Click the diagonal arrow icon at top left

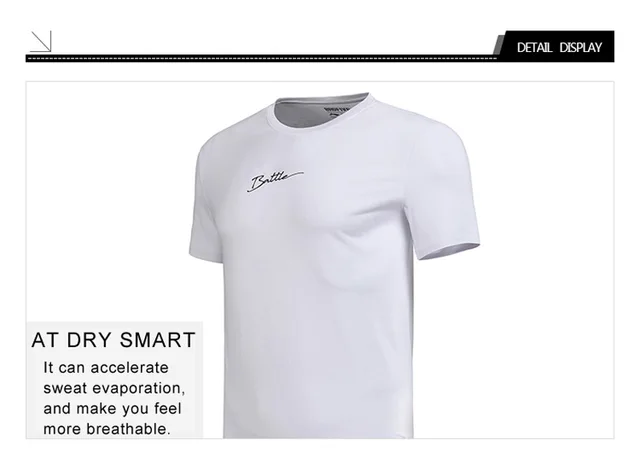point(41,41)
